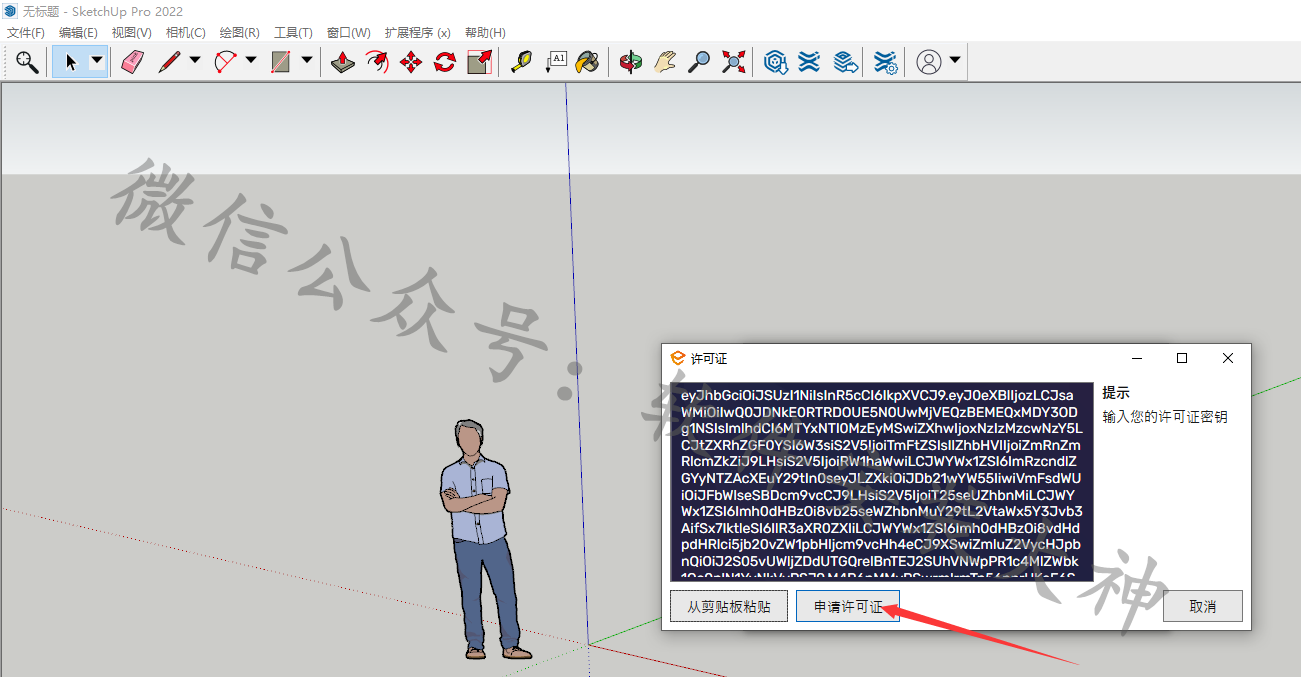Click the 许可证 dialog title icon
The width and height of the screenshot is (1301, 677).
click(677, 358)
